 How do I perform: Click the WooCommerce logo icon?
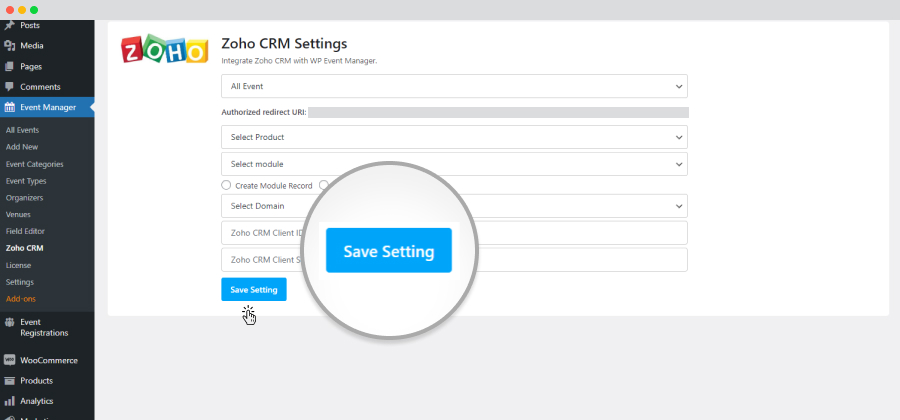click(9, 360)
